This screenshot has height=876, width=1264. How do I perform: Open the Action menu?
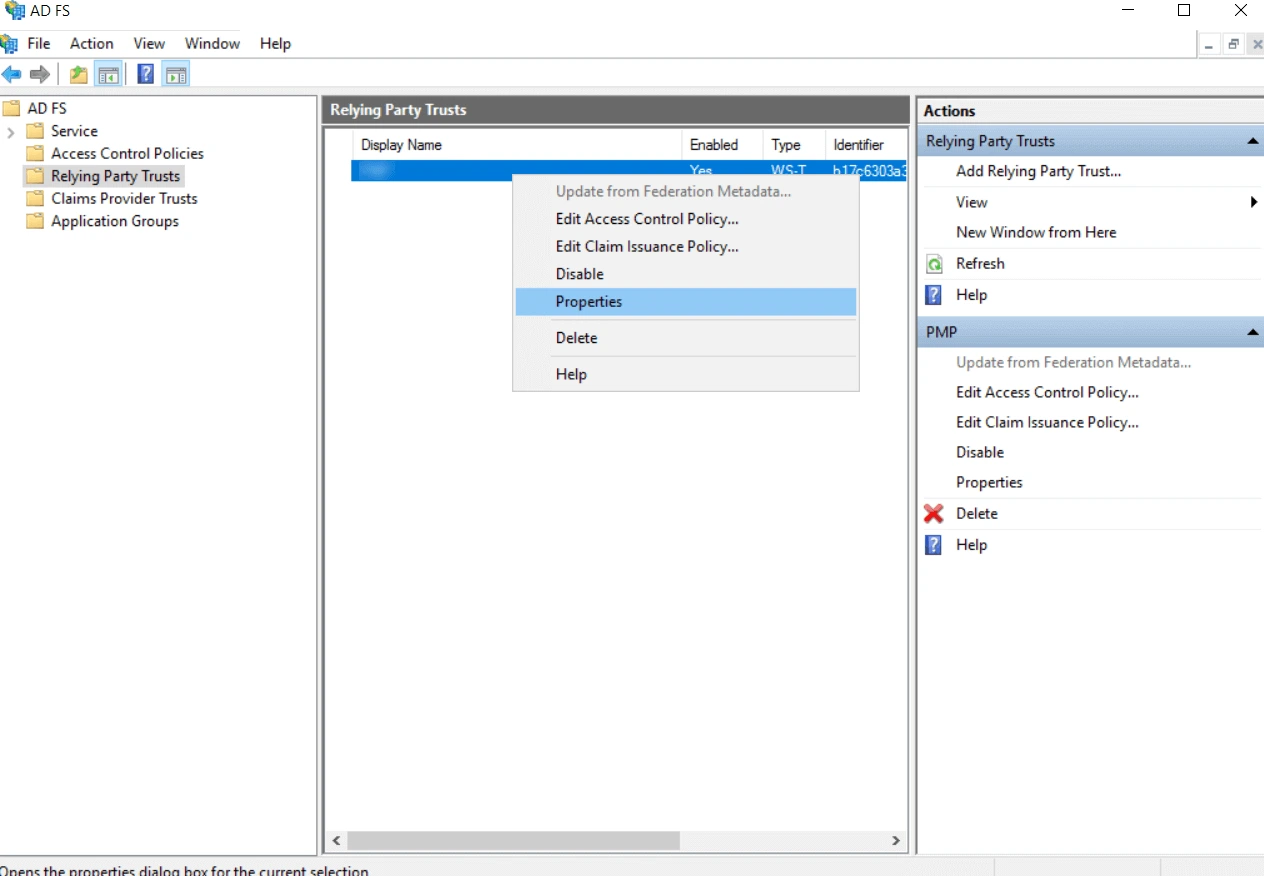[91, 43]
